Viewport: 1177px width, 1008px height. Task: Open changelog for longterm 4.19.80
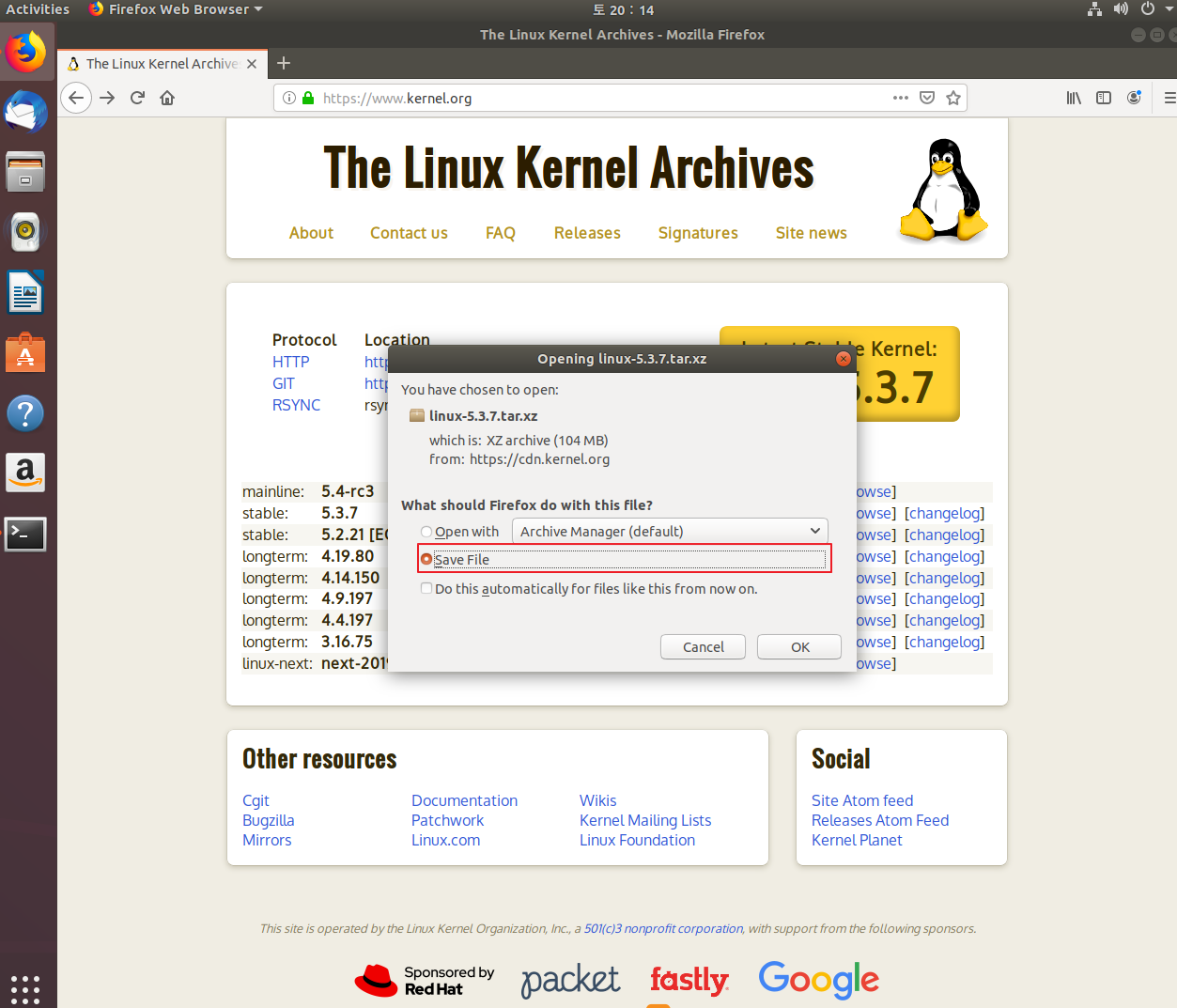click(944, 556)
